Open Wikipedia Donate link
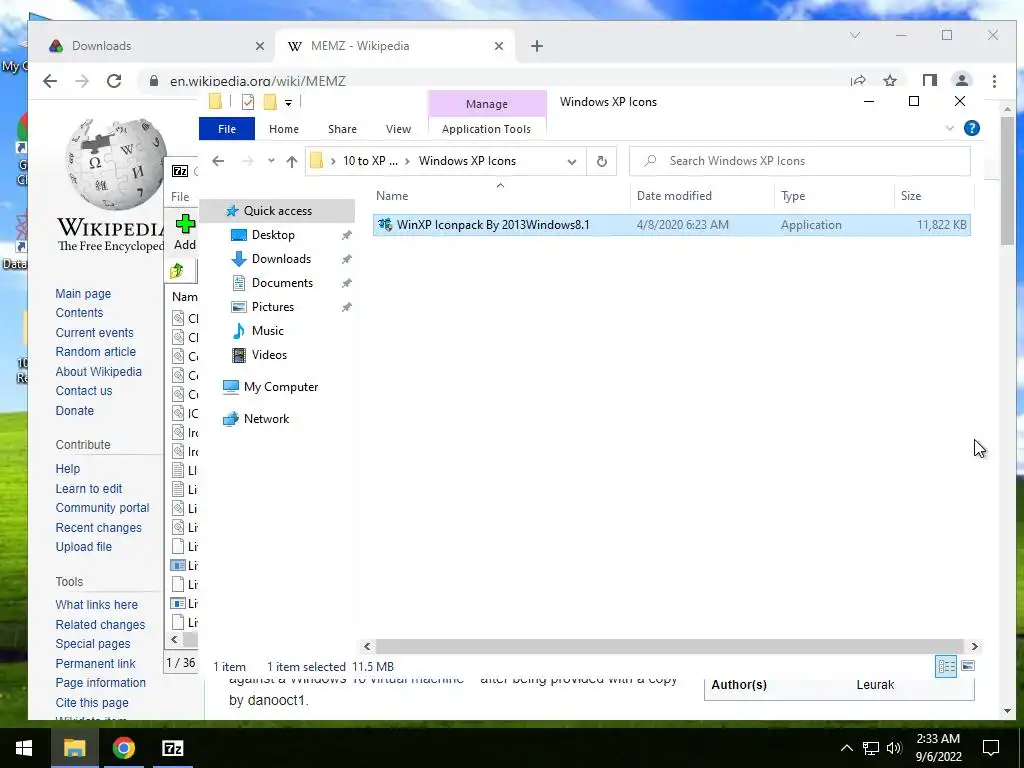 (74, 411)
